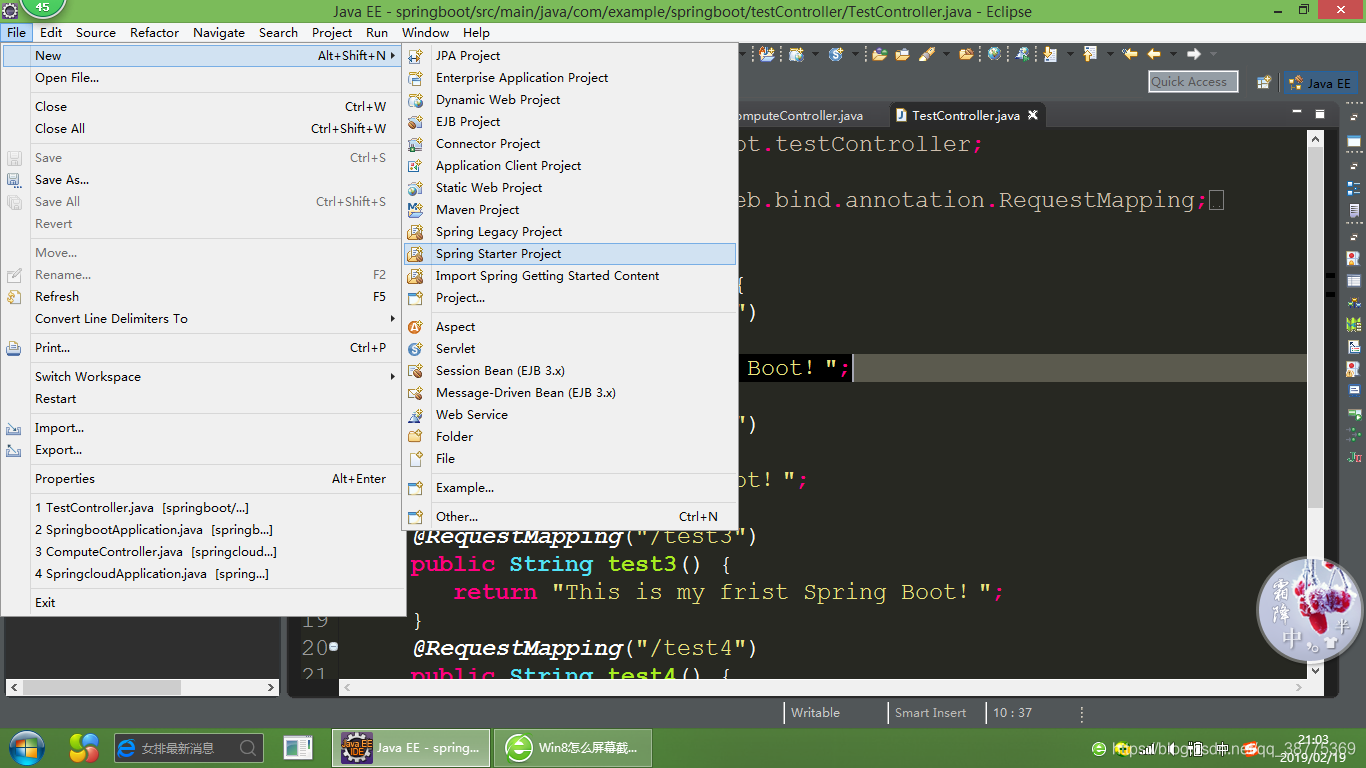The height and width of the screenshot is (768, 1366).
Task: Select Aspect in New submenu
Action: (570, 327)
